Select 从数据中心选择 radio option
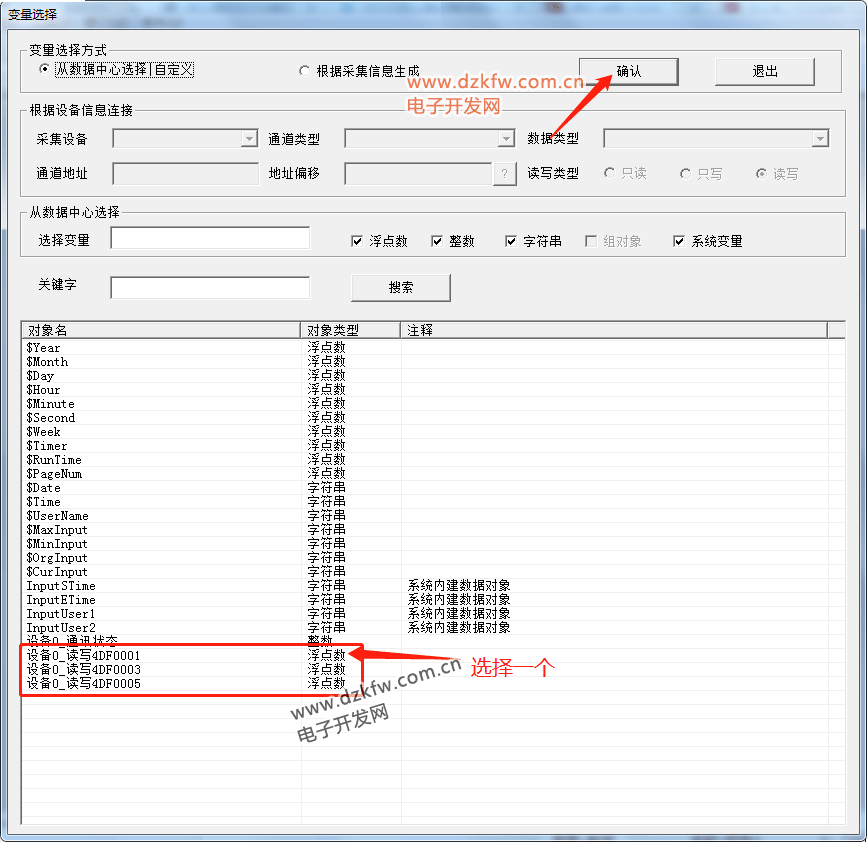The width and height of the screenshot is (867, 842). tap(44, 69)
